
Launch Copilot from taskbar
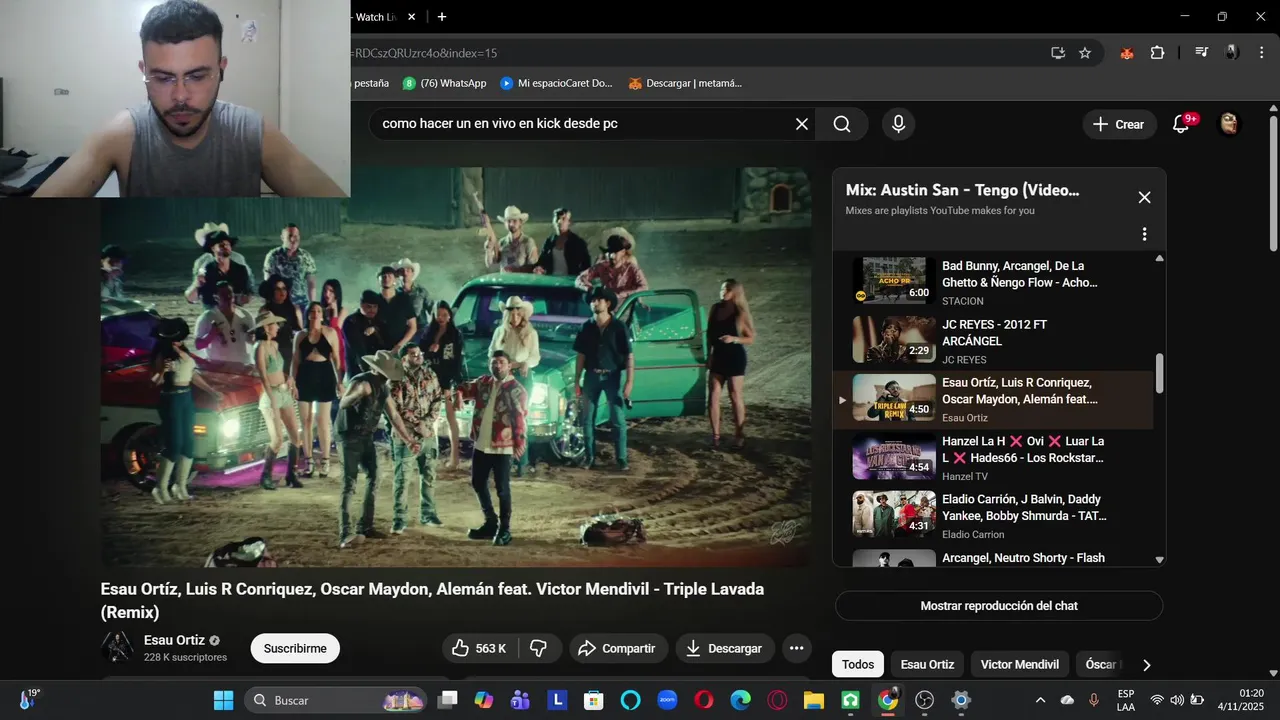coord(484,700)
